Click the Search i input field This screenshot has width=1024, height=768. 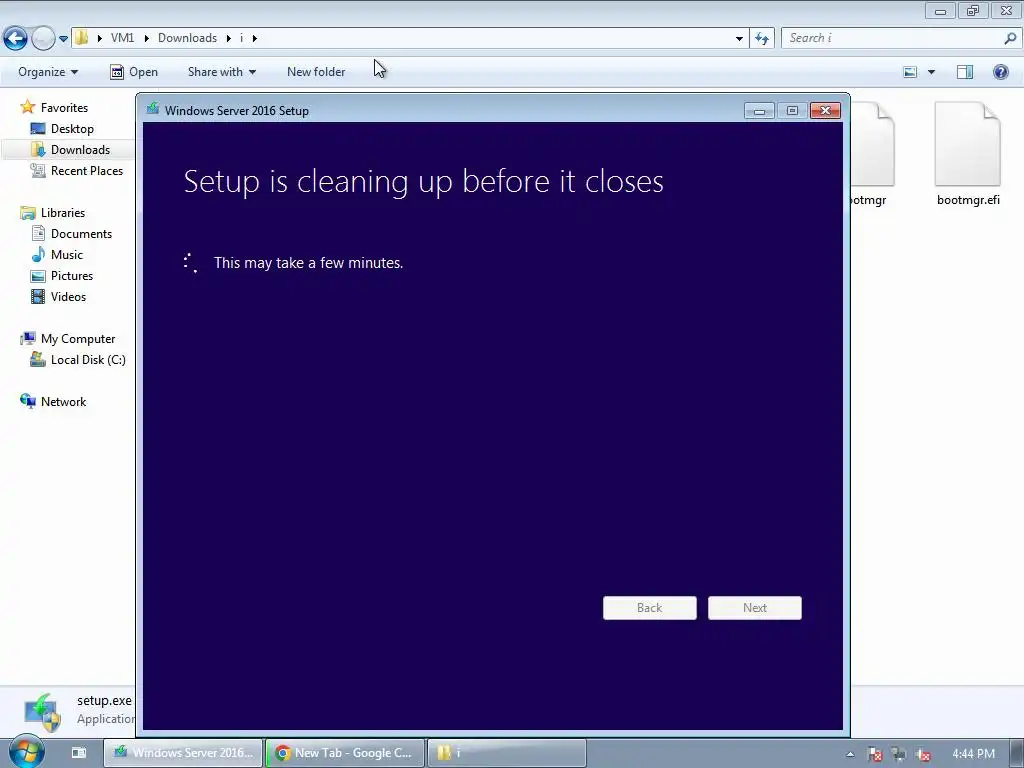(x=891, y=38)
